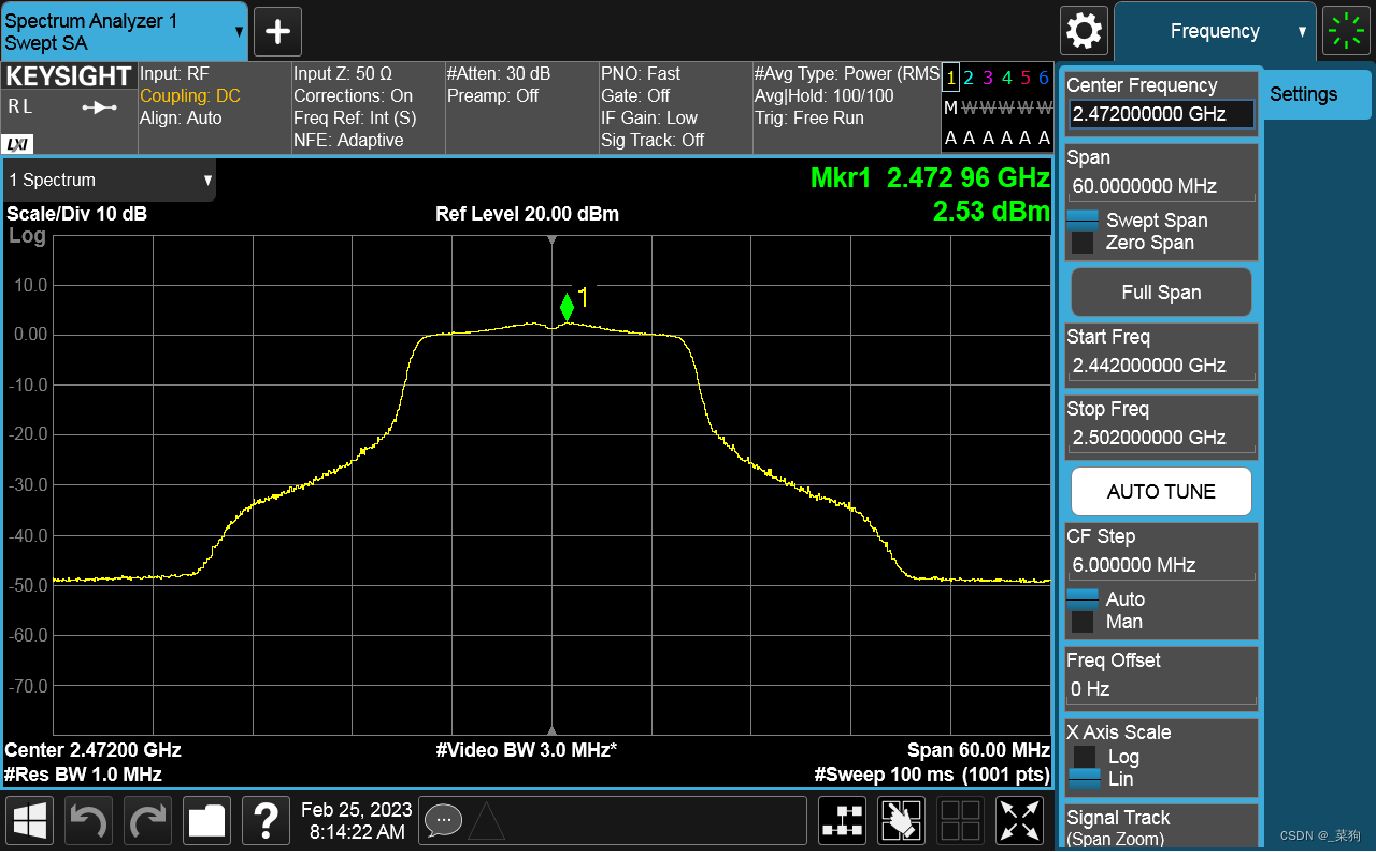Click the Full Span button
1376x852 pixels.
1161,293
